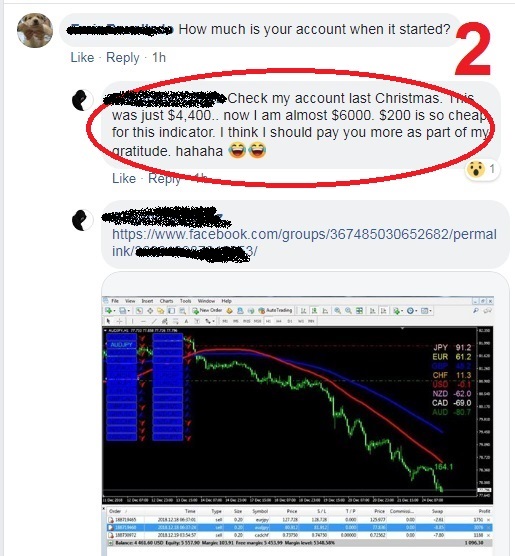Viewport: 515px width, 556px height.
Task: Click the tile windows grid icon
Action: [359, 311]
